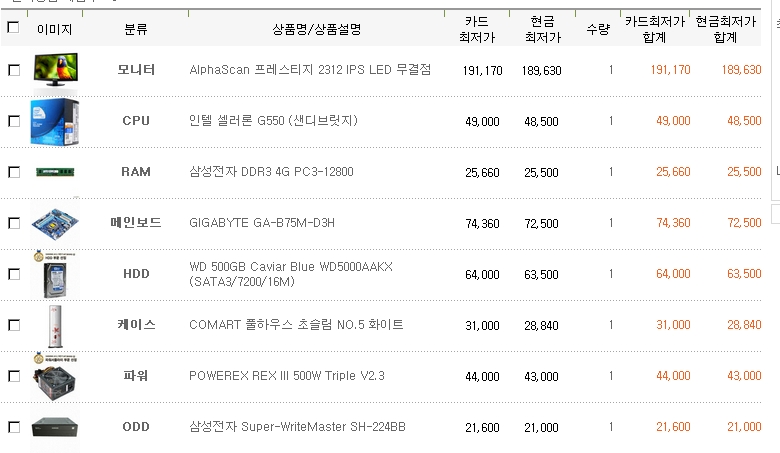
Task: Click the Samsung ODD drive image
Action: pos(55,427)
